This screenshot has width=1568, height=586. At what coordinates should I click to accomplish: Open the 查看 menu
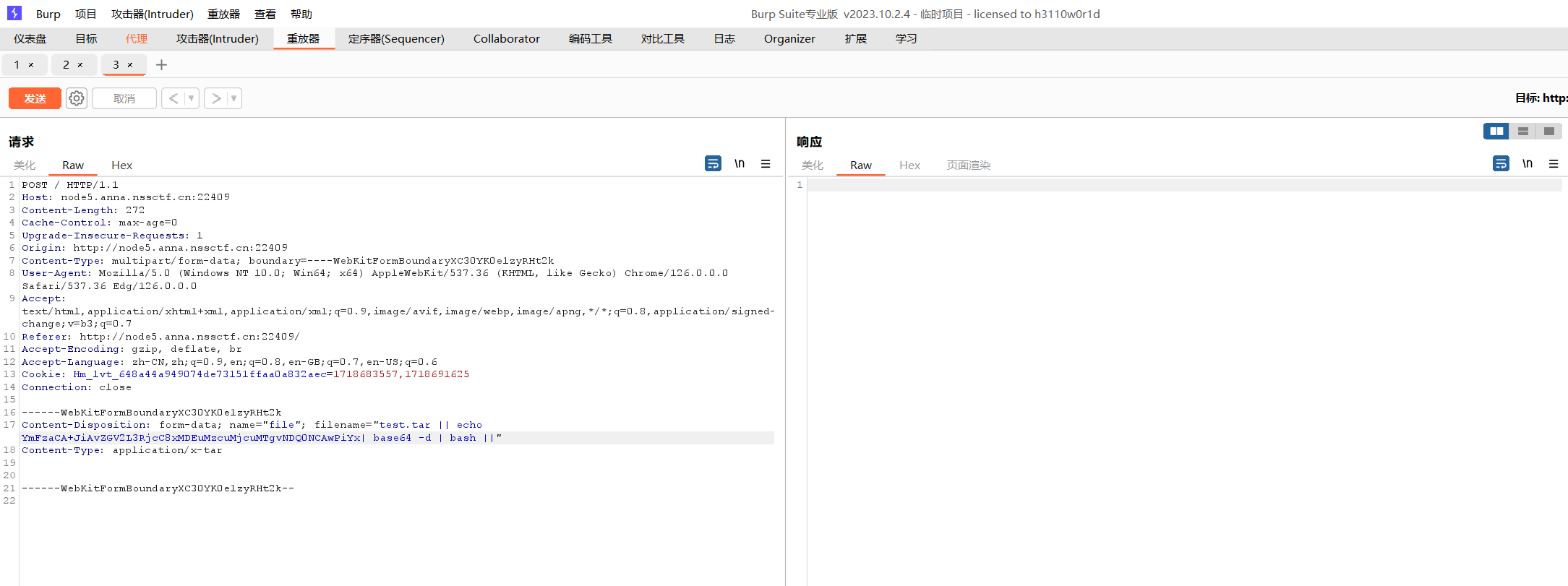[x=265, y=14]
